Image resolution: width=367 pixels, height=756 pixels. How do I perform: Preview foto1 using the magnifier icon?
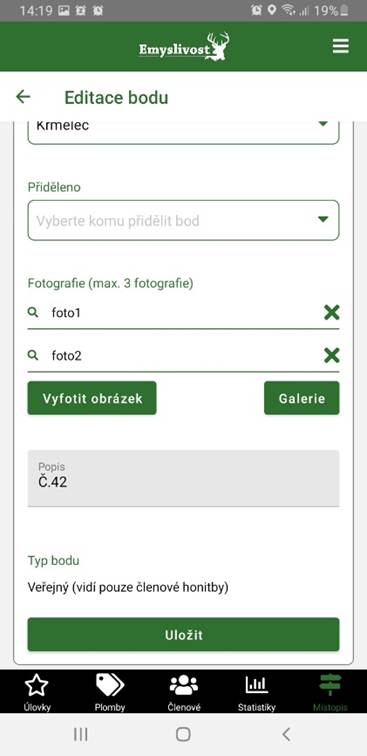pos(33,312)
